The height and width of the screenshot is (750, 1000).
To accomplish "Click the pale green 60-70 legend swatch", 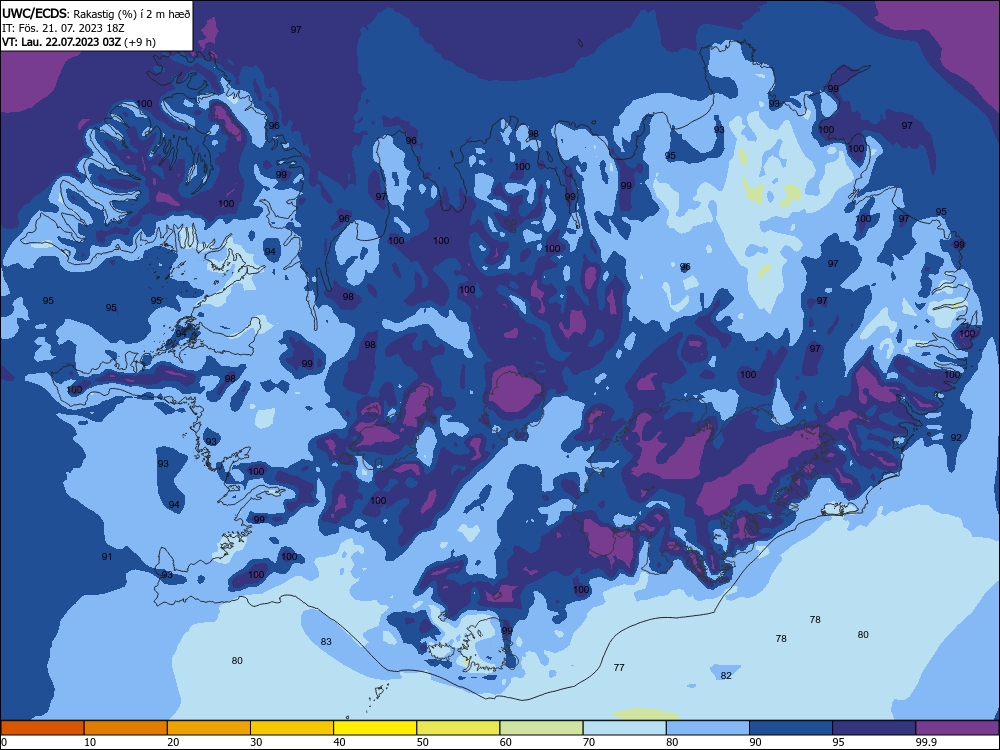I will [541, 728].
